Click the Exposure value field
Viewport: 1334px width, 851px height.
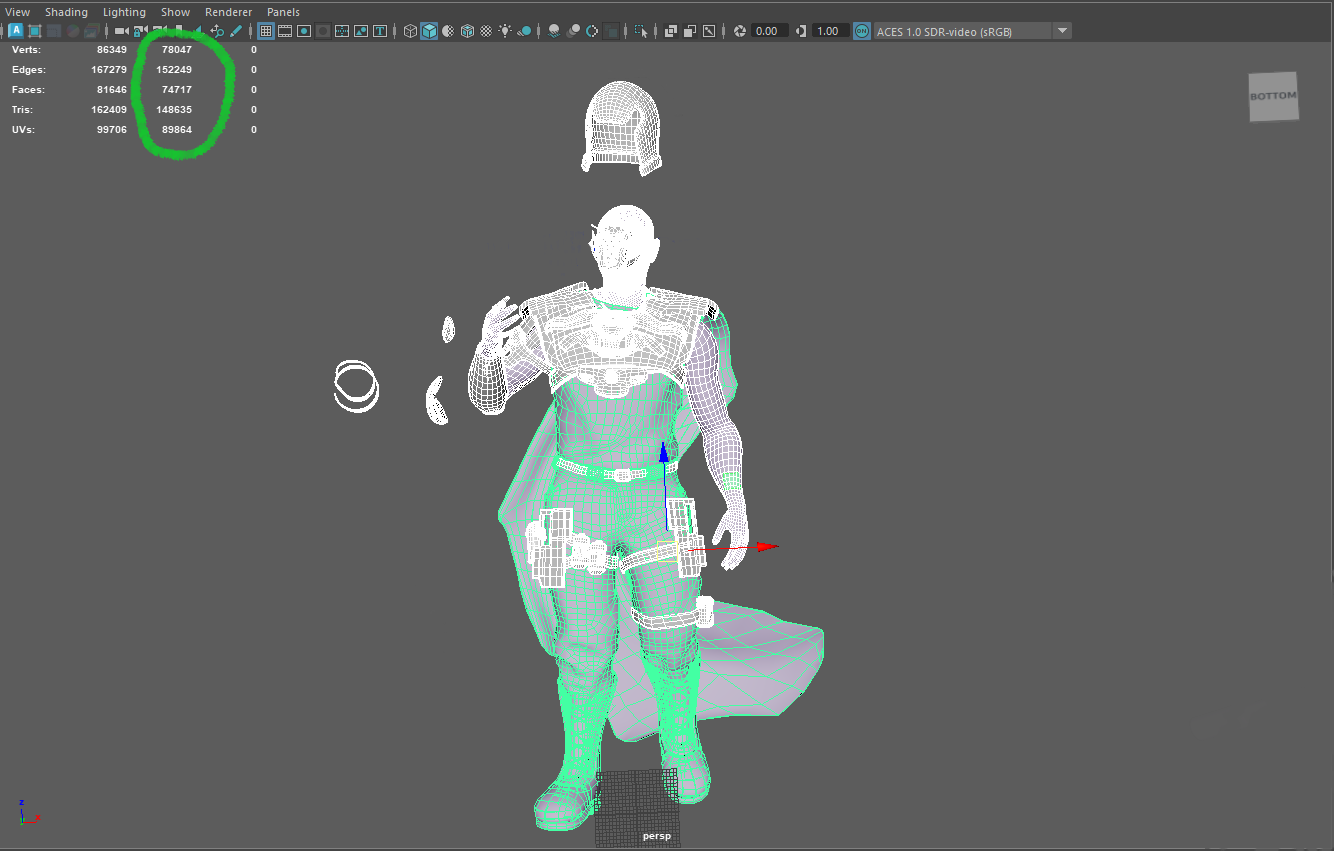(768, 31)
